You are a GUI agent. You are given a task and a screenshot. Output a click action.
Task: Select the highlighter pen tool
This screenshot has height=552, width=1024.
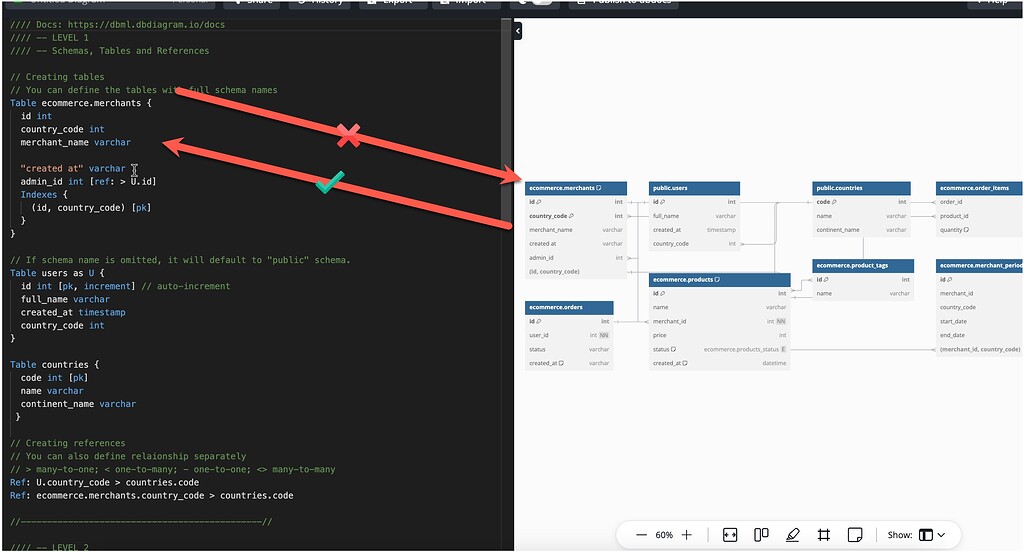click(x=793, y=535)
